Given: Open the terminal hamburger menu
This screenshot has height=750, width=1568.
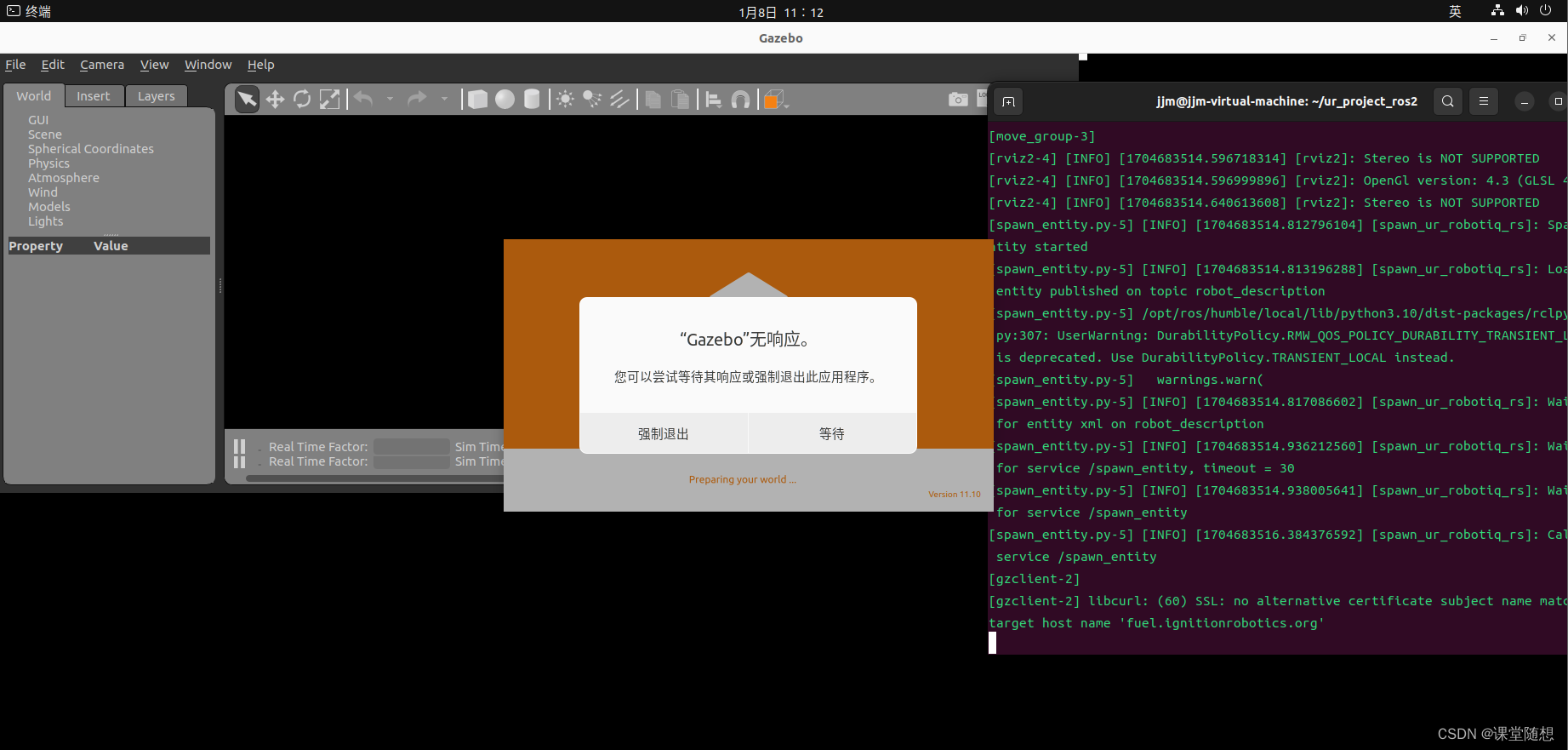Looking at the screenshot, I should tap(1484, 101).
